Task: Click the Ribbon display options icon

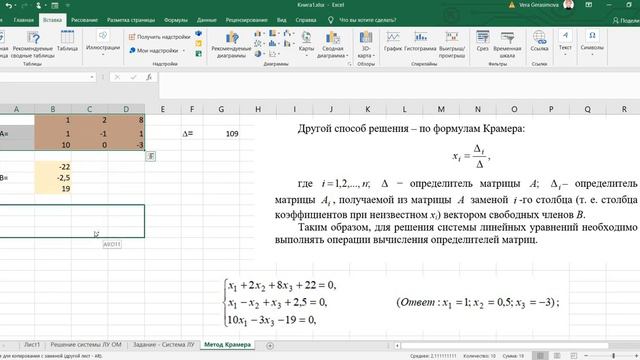Action: (x=589, y=5)
